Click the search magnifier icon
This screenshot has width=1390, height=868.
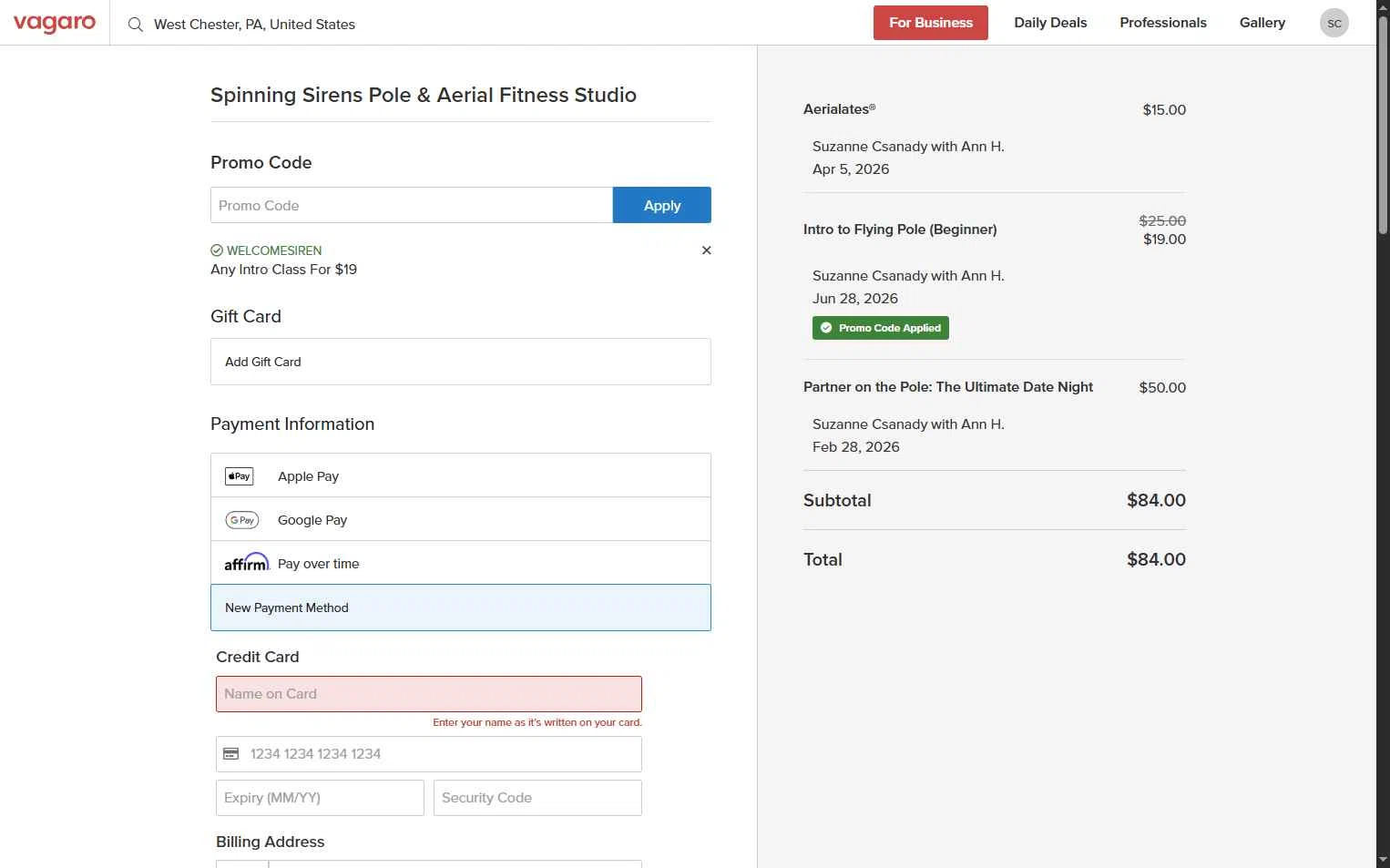click(x=136, y=25)
